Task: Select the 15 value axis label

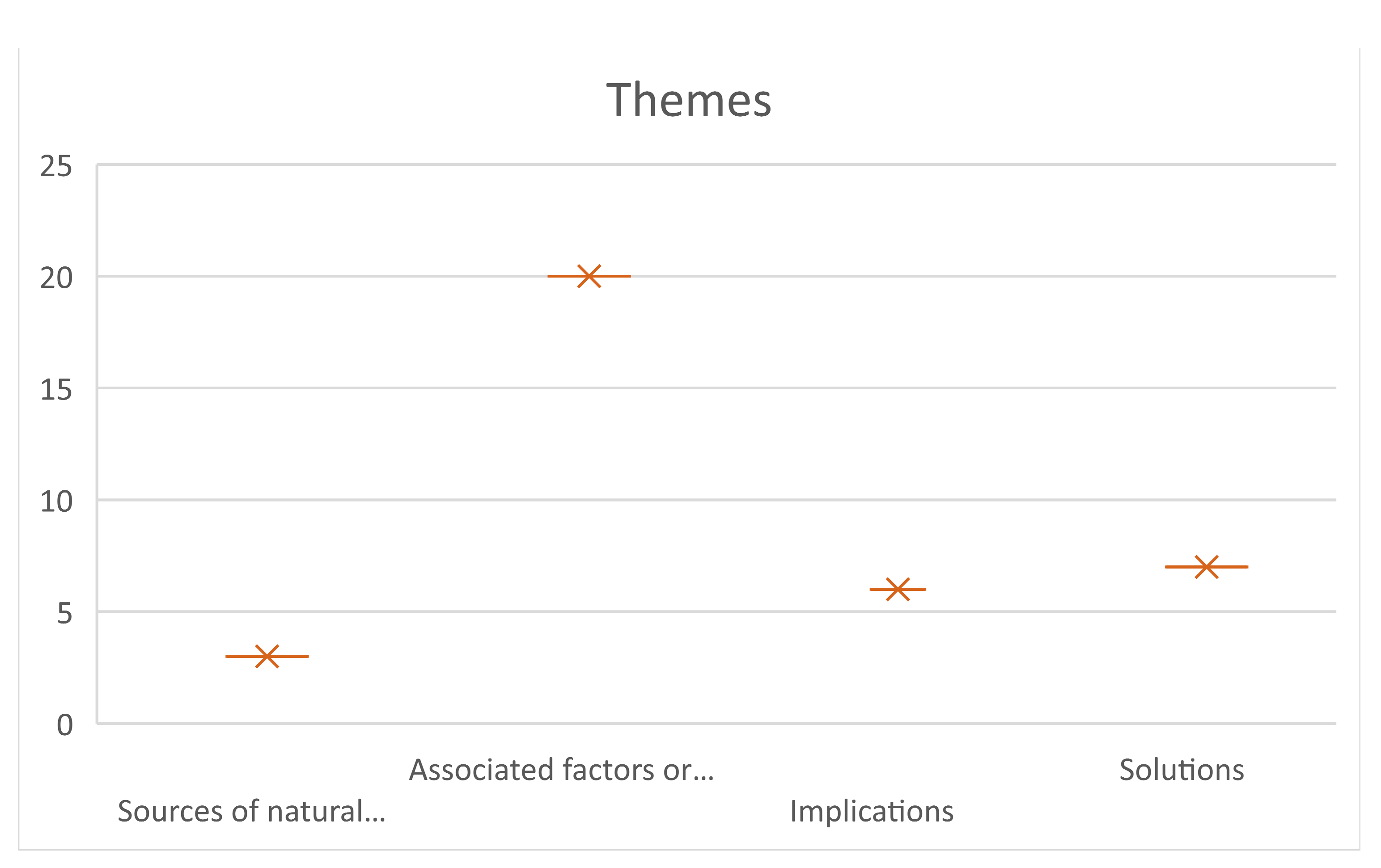Action: pos(56,390)
